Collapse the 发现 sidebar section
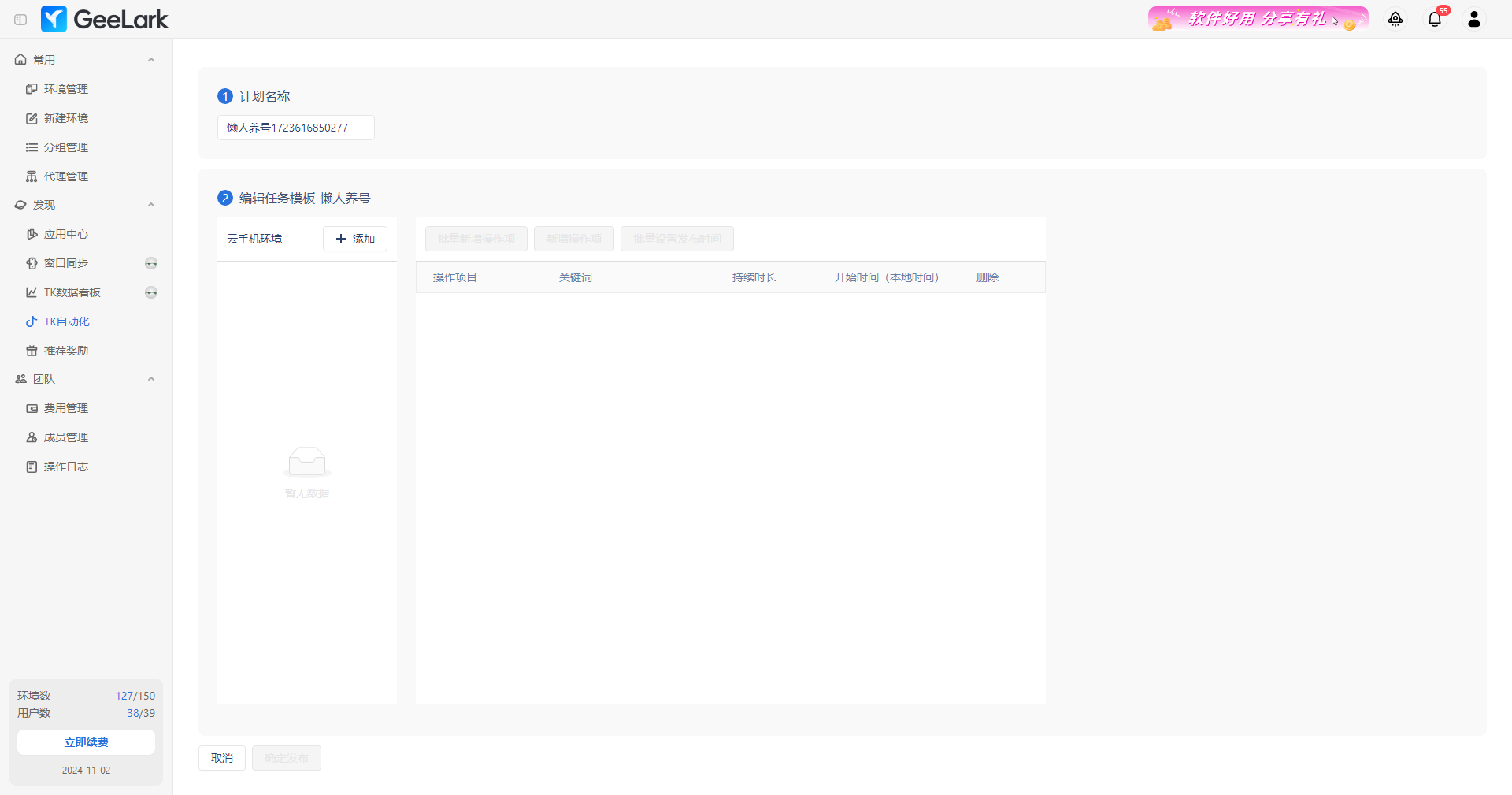The height and width of the screenshot is (795, 1512). [151, 205]
